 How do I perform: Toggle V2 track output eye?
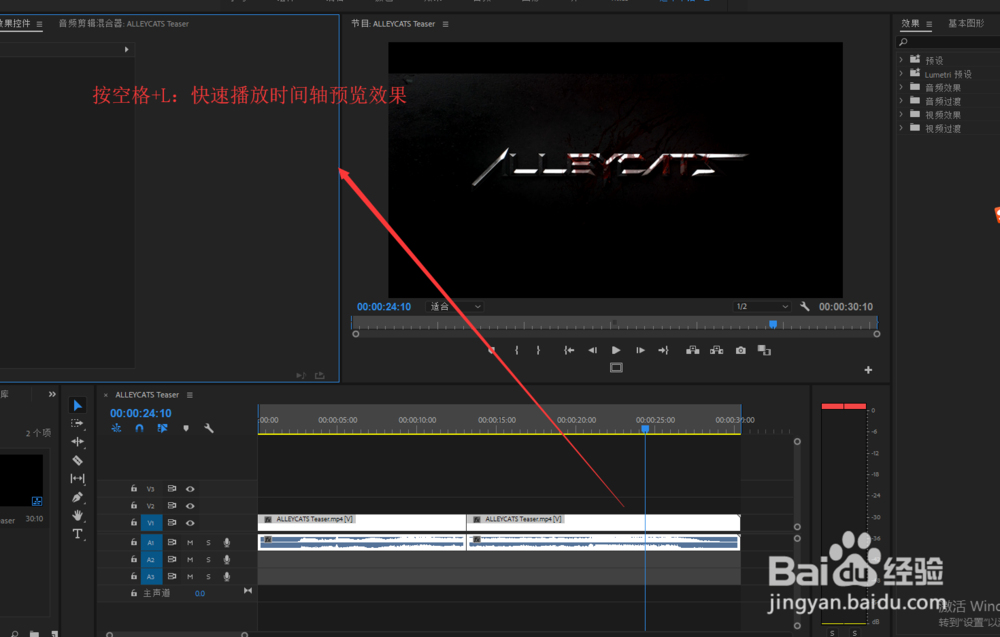click(x=190, y=506)
